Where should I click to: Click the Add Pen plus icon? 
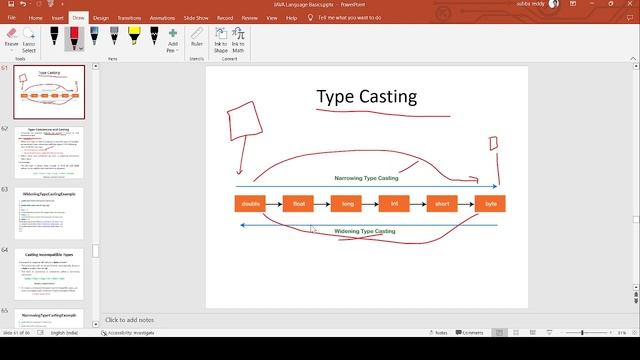click(x=173, y=33)
